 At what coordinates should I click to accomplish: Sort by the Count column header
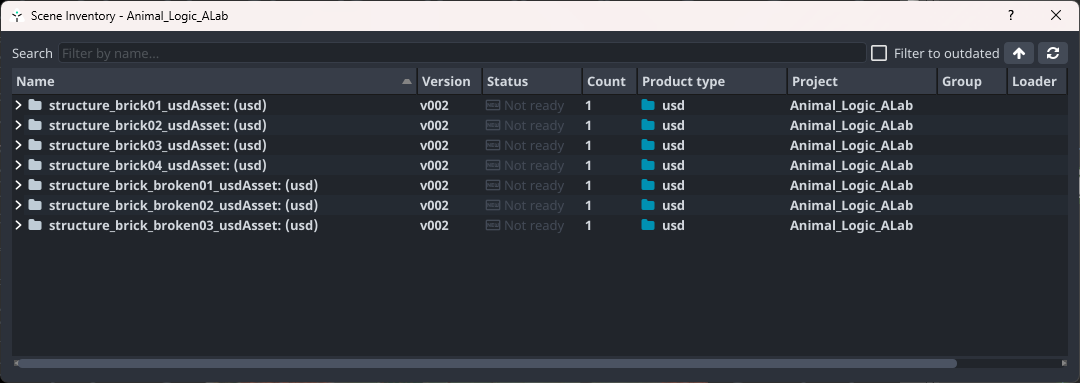(x=610, y=81)
